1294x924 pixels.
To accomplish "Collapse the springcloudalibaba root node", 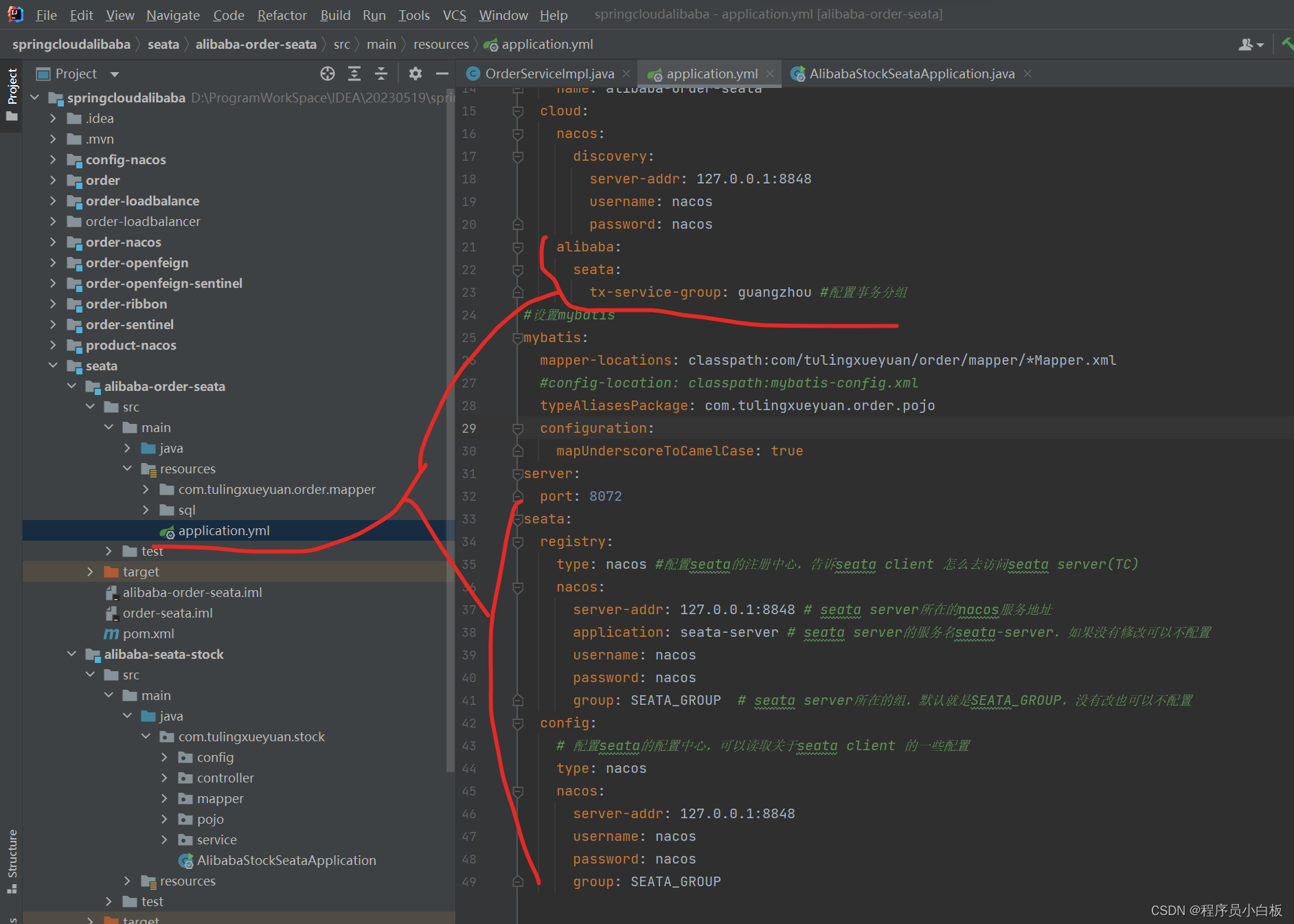I will pos(34,98).
